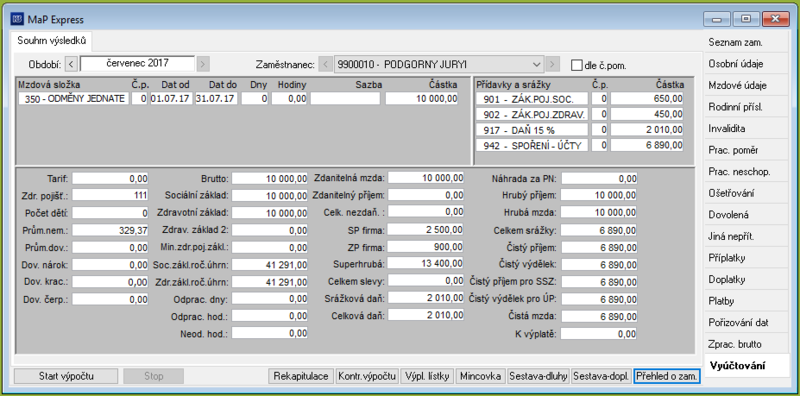
Task: Click Dat do cell '31.07.17'
Action: coord(216,99)
